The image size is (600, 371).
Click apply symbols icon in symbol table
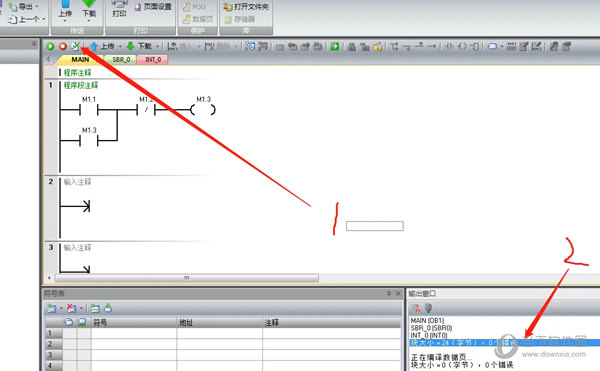tap(108, 308)
